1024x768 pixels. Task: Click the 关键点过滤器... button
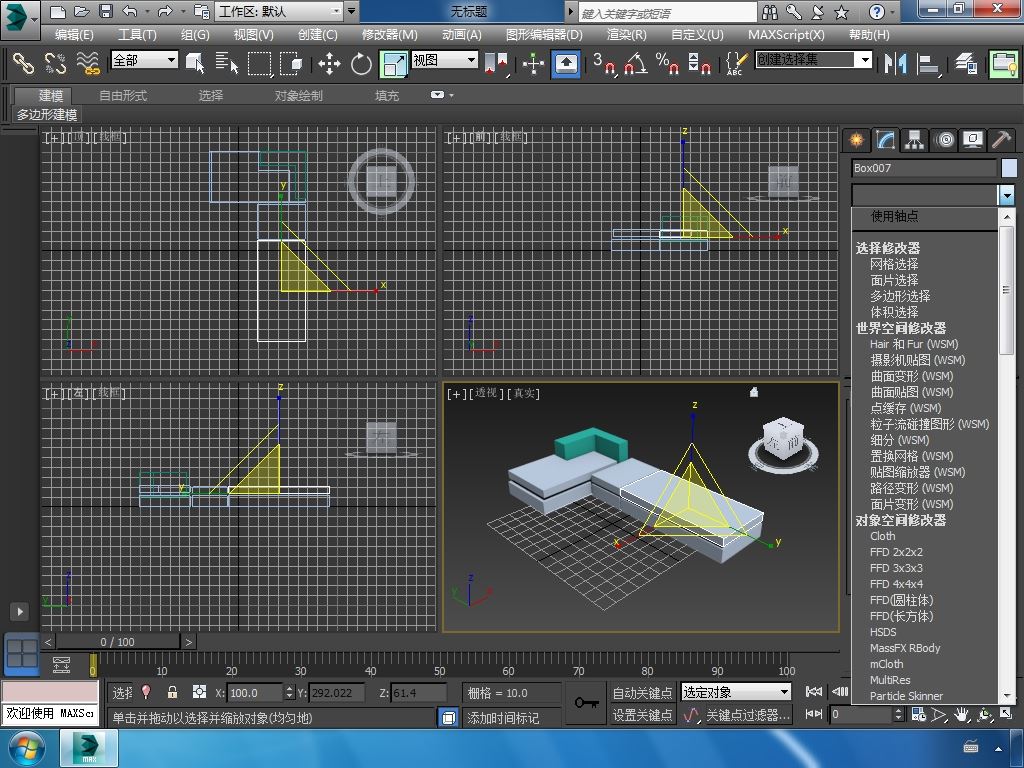pyautogui.click(x=748, y=715)
